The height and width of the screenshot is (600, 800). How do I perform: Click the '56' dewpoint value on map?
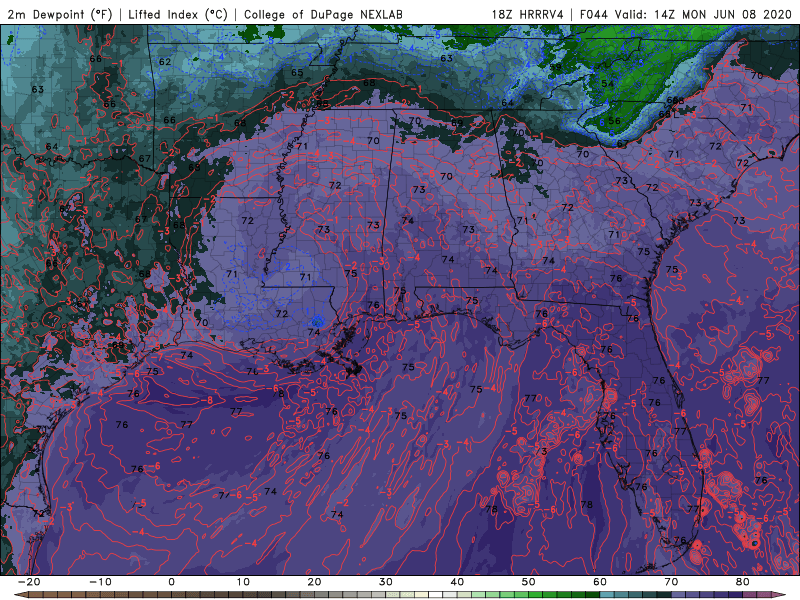click(614, 121)
